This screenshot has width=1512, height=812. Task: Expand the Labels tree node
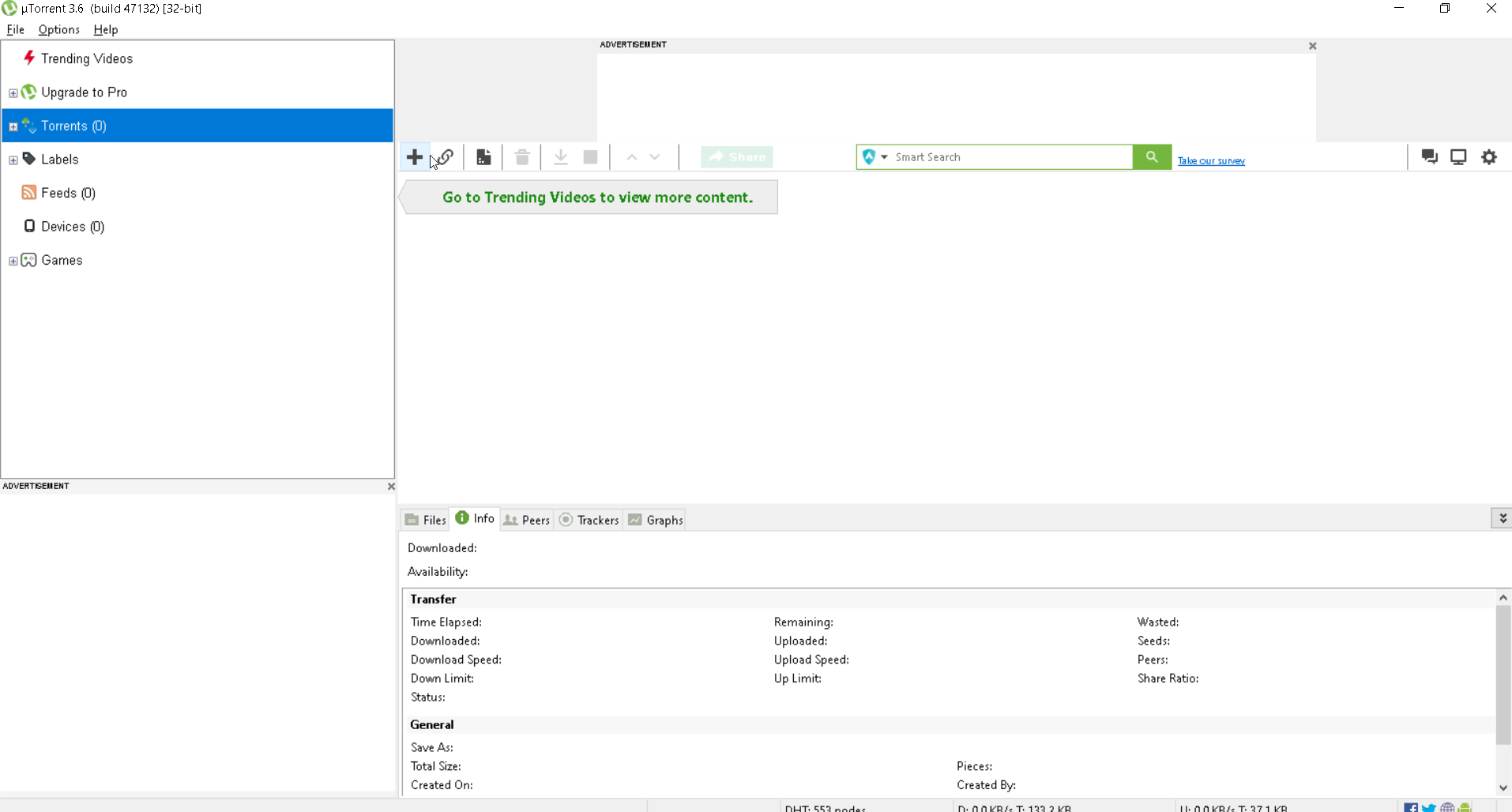13,160
